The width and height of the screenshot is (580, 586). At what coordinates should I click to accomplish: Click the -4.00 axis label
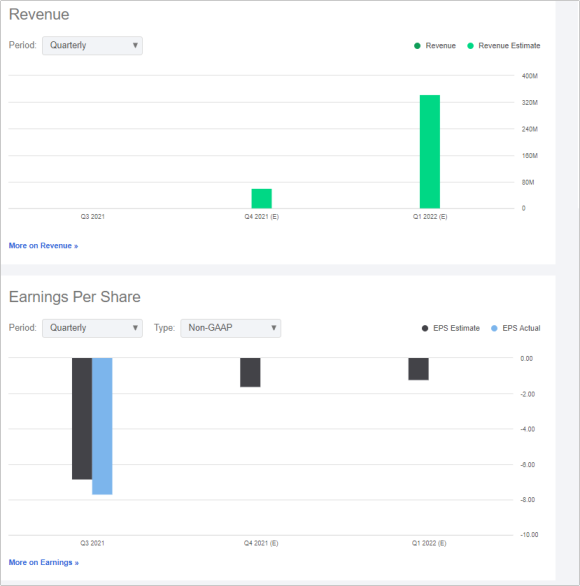point(527,429)
